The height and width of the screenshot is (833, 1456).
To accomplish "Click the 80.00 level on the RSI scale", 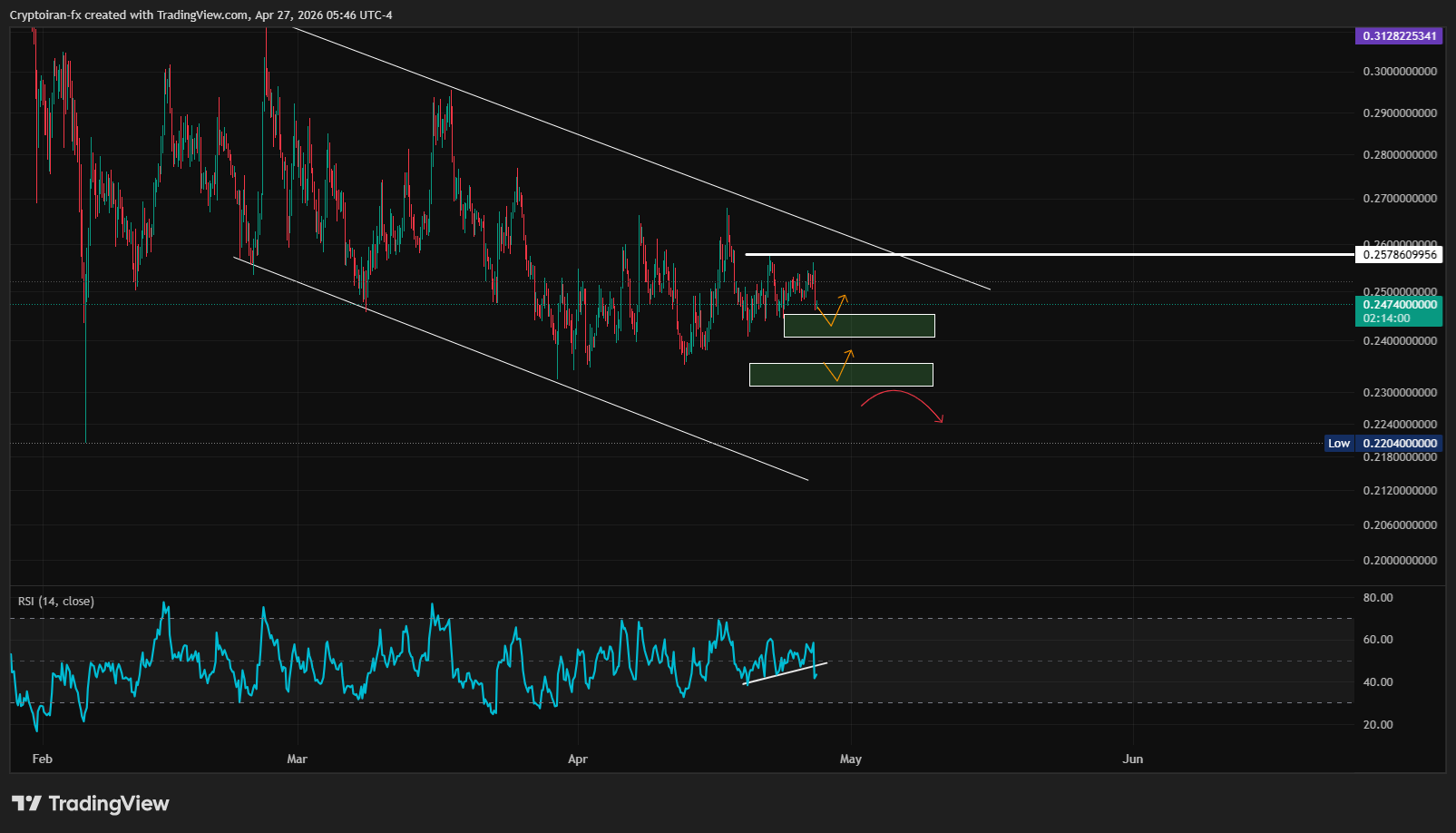I will (1378, 598).
